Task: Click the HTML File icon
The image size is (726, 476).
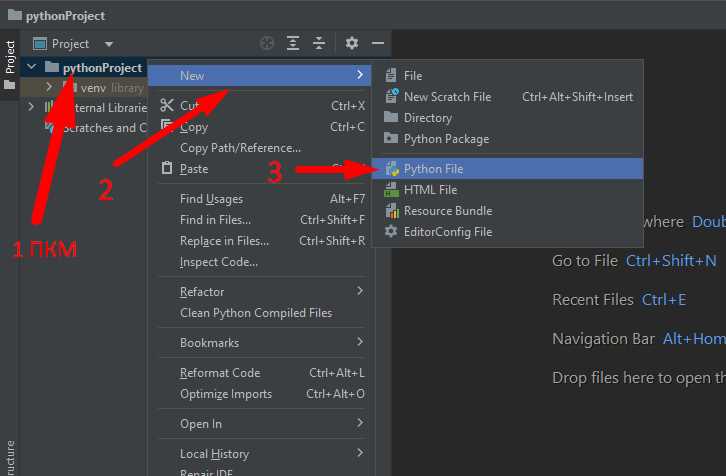Action: click(391, 189)
